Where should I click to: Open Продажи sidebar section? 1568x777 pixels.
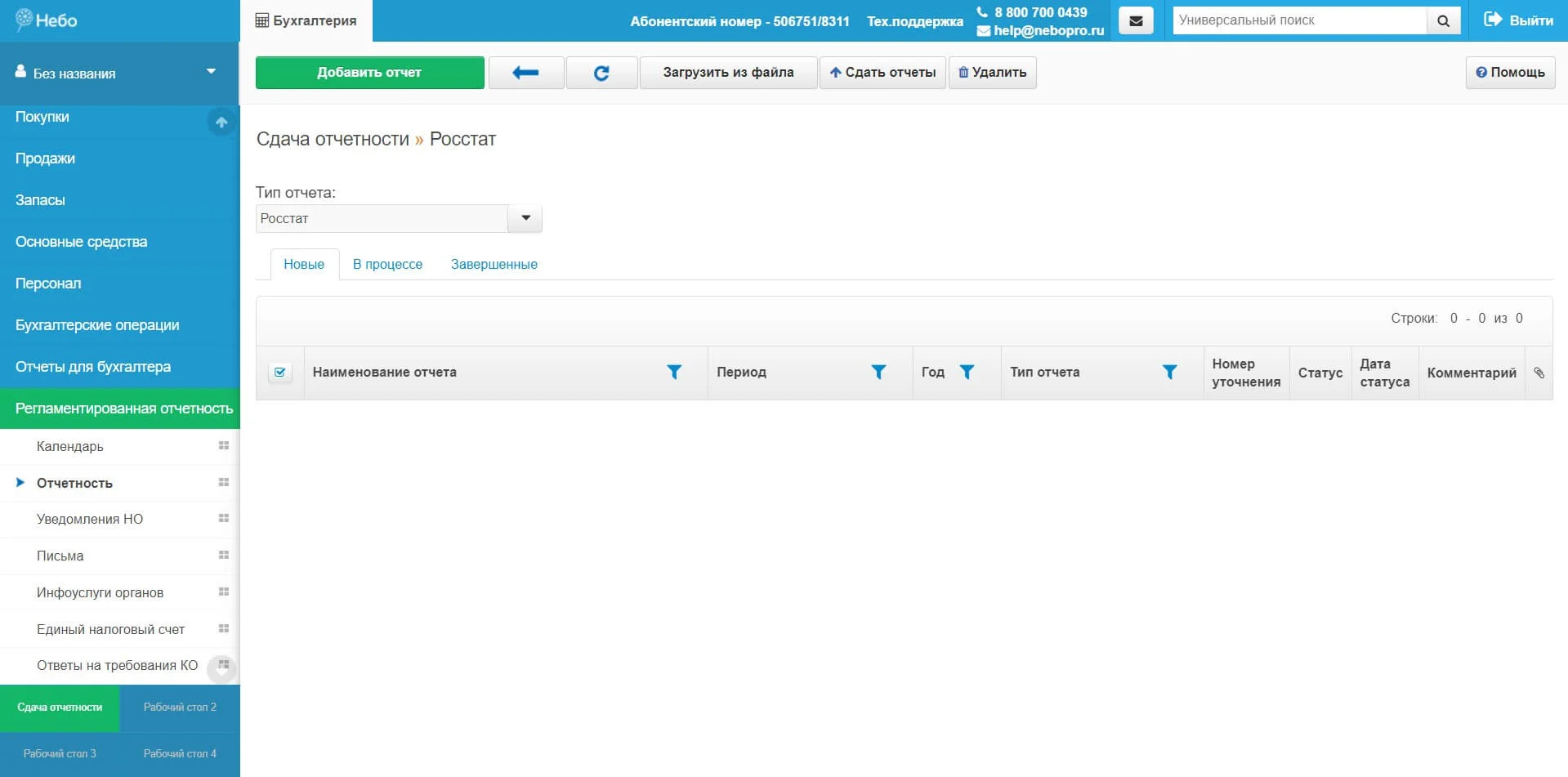45,159
